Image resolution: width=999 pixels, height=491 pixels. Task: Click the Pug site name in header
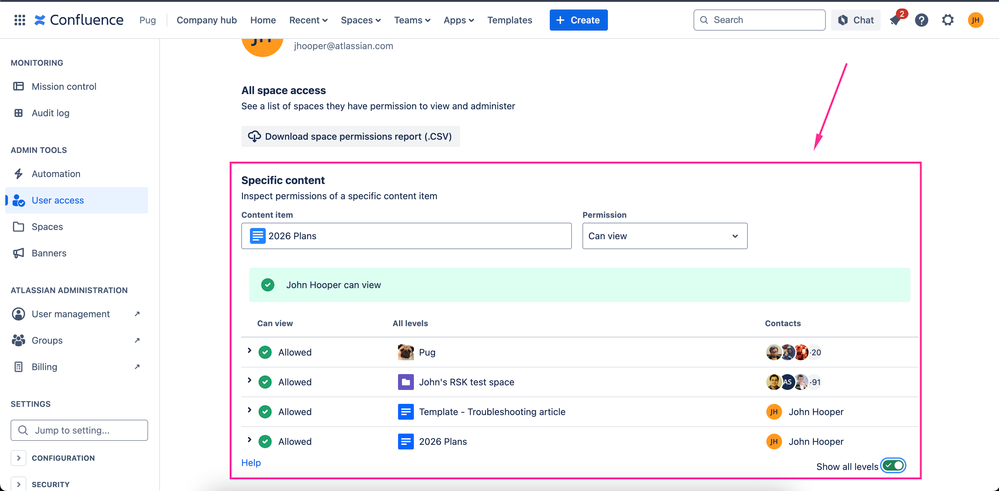pyautogui.click(x=147, y=20)
